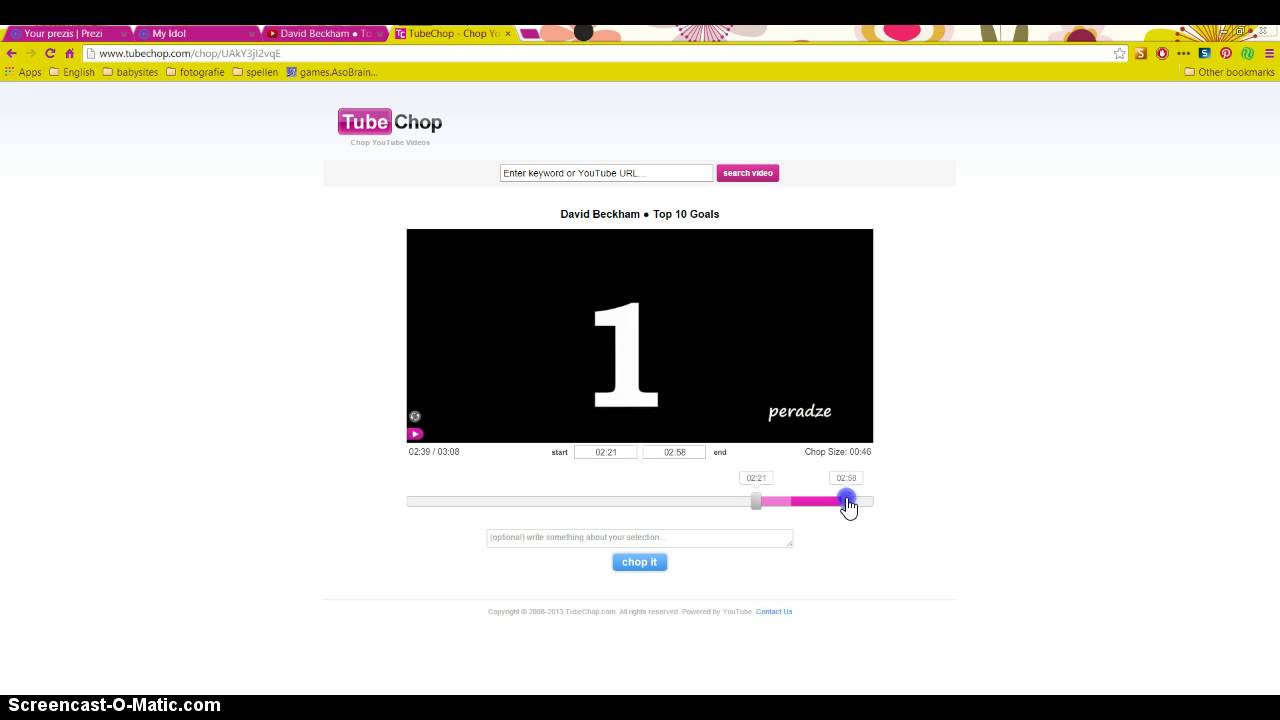The height and width of the screenshot is (720, 1280).
Task: Click the TubeChop logo
Action: [390, 122]
